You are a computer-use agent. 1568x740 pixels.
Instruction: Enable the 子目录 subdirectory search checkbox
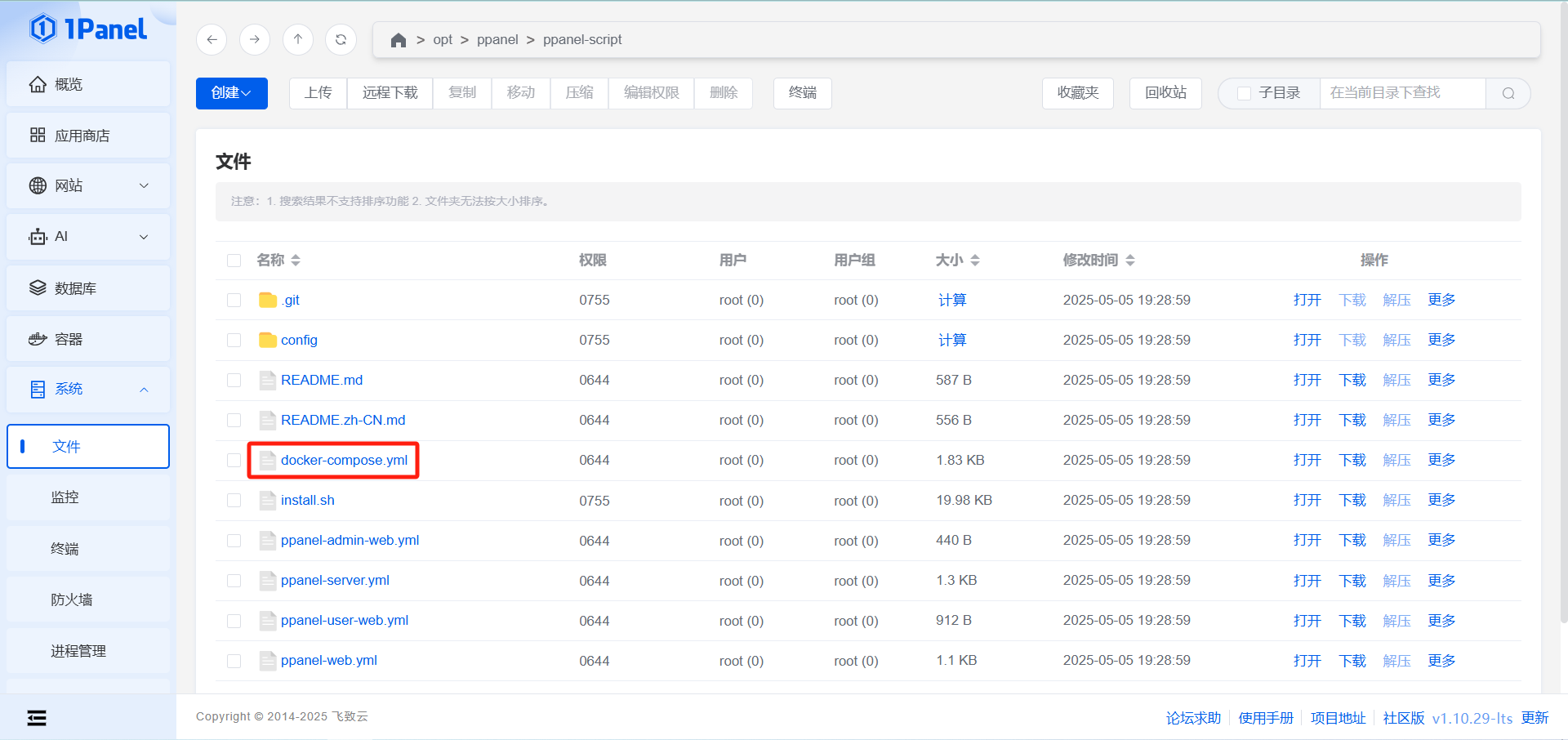click(1245, 93)
